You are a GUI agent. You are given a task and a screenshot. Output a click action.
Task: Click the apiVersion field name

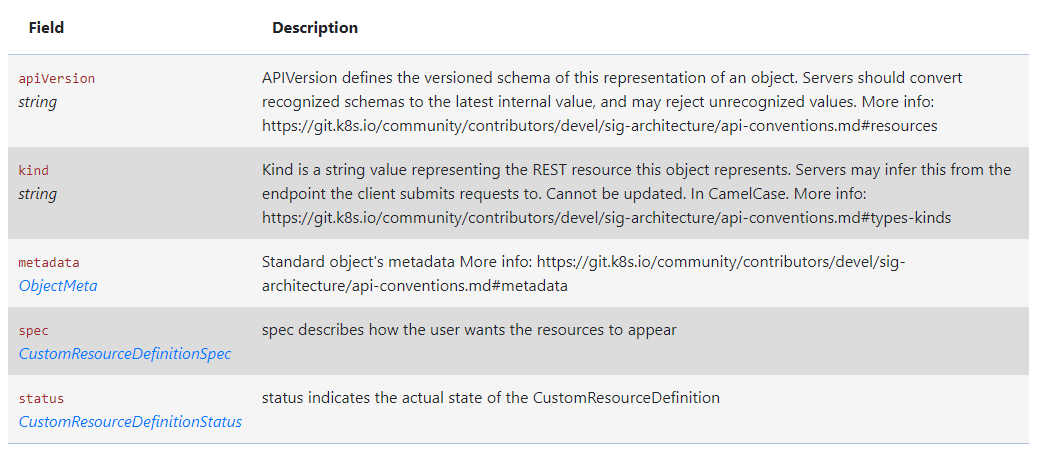click(x=57, y=79)
